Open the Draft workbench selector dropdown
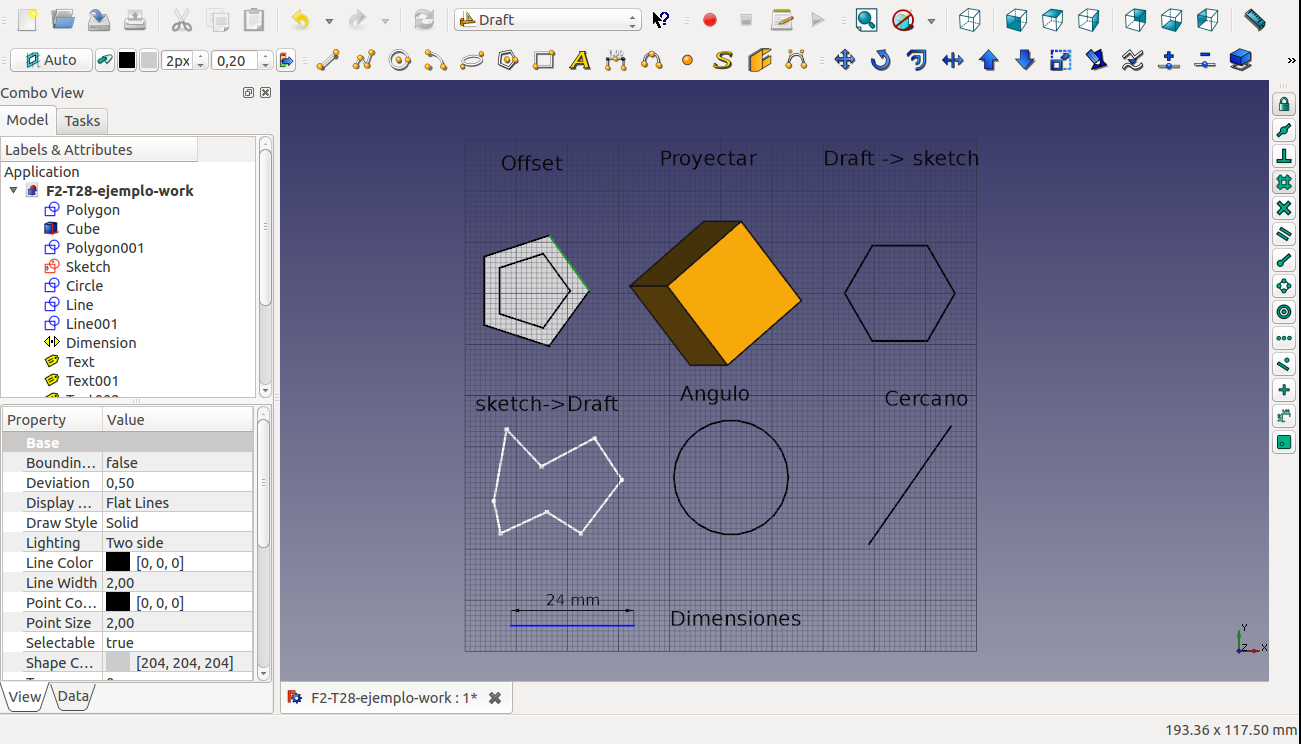The height and width of the screenshot is (744, 1301). click(547, 20)
